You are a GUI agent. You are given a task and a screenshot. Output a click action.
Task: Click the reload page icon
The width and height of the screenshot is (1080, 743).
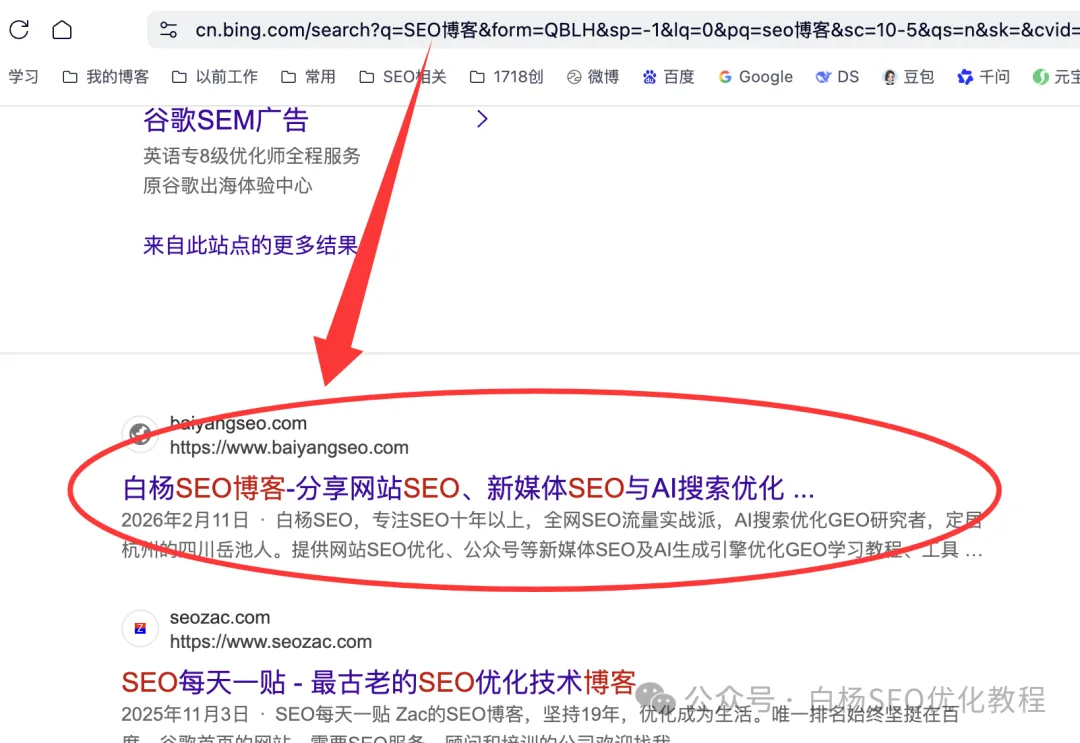tap(19, 29)
